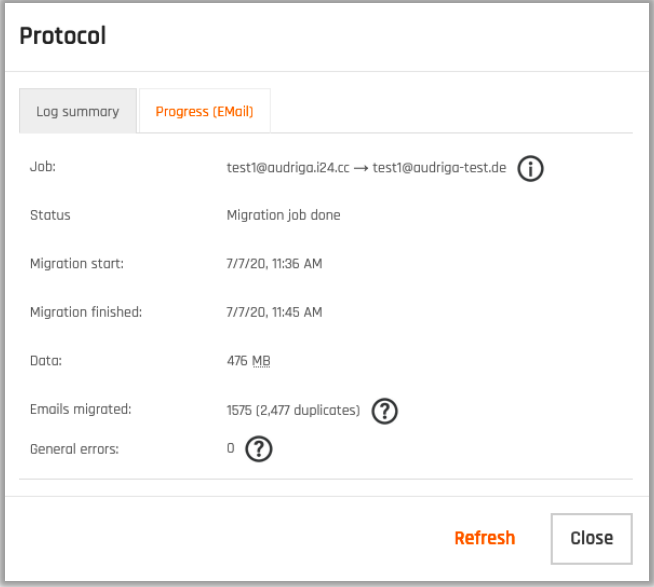Open the help icon next to Emails migrated
This screenshot has height=587, width=654.
pos(384,410)
